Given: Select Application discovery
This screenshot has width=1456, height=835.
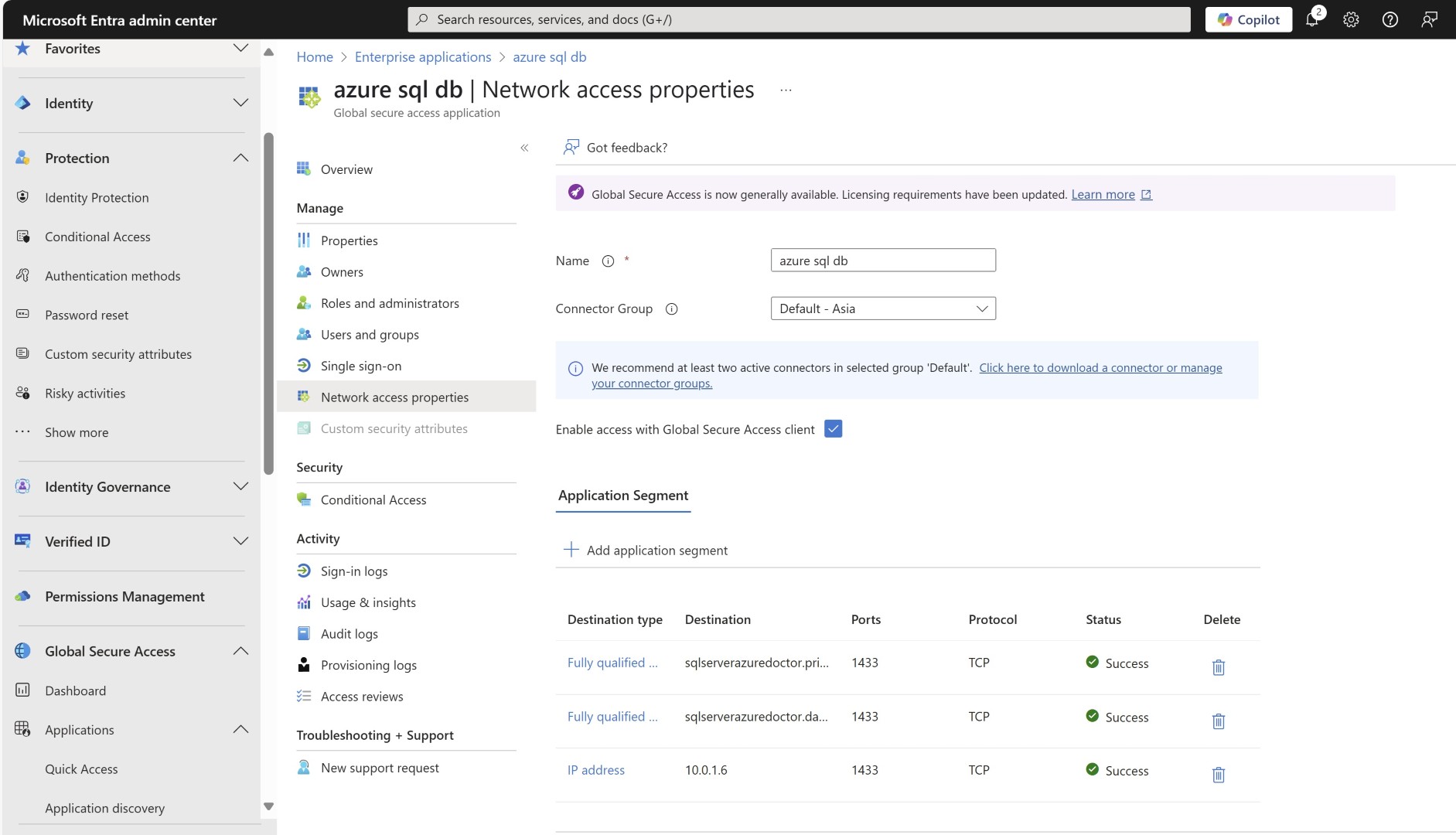Looking at the screenshot, I should (104, 809).
